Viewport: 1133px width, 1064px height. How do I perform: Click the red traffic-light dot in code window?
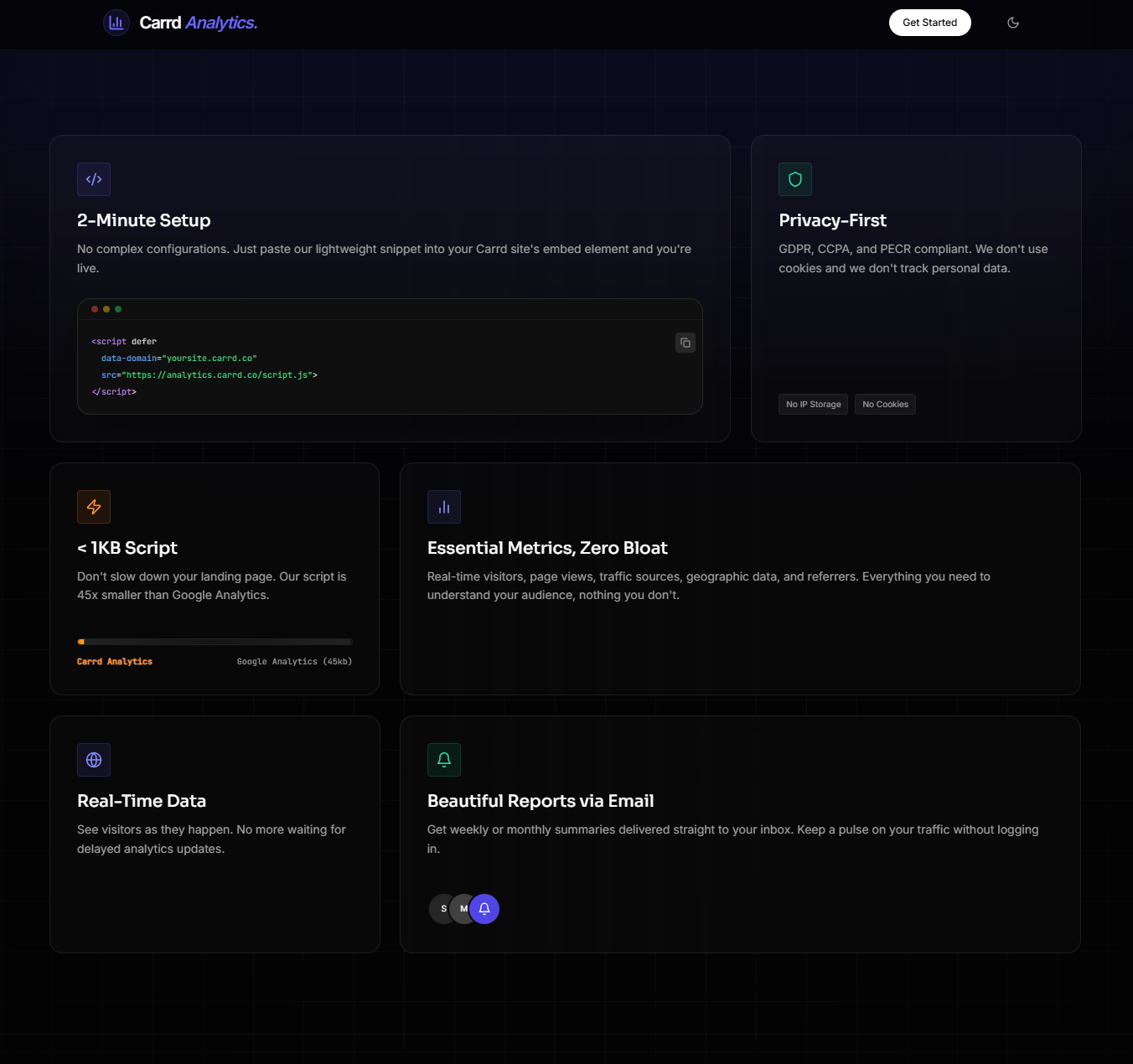click(95, 308)
